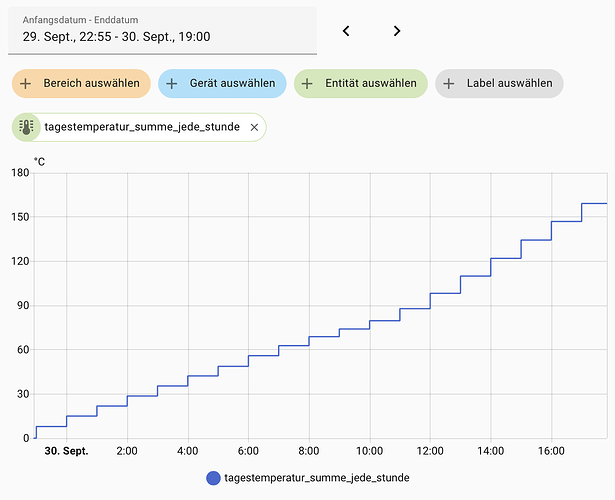
Task: Click plus icon on Bereich auswählen
Action: coord(25,84)
